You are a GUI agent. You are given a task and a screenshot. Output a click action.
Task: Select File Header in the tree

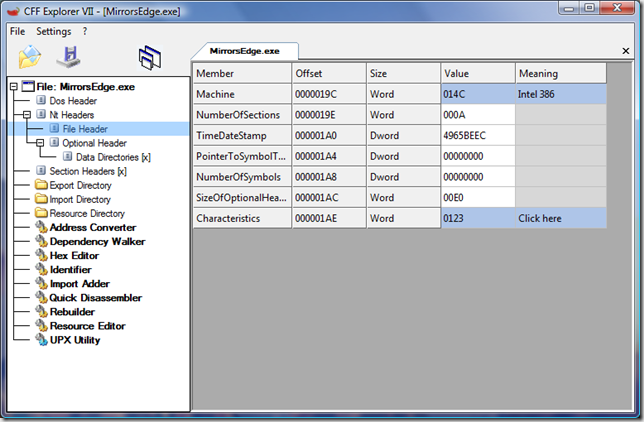coord(85,129)
